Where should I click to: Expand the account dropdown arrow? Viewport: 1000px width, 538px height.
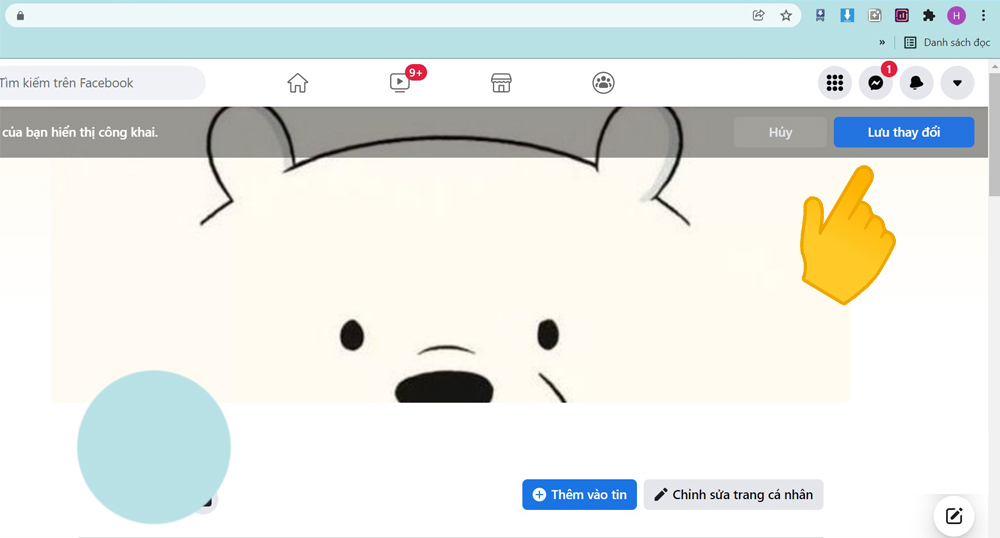[x=957, y=83]
